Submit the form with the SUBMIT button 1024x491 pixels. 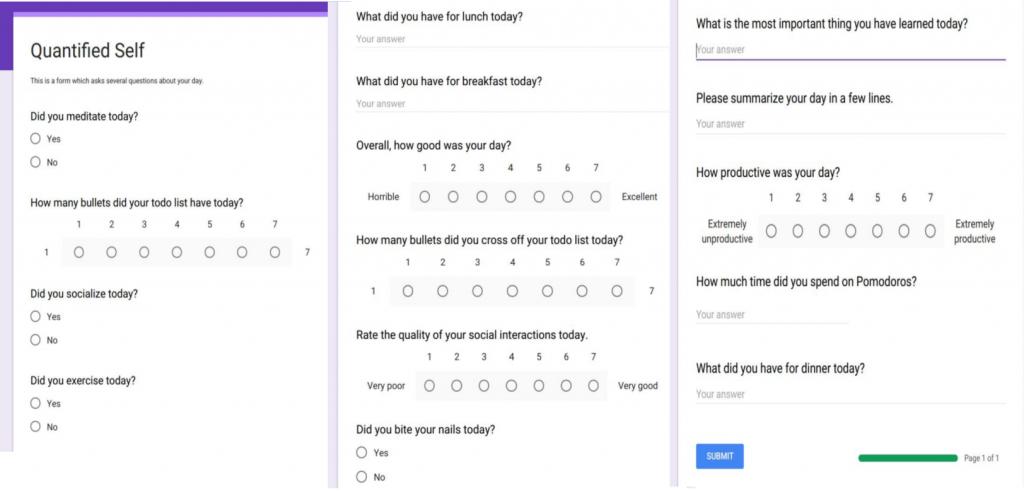(x=720, y=456)
